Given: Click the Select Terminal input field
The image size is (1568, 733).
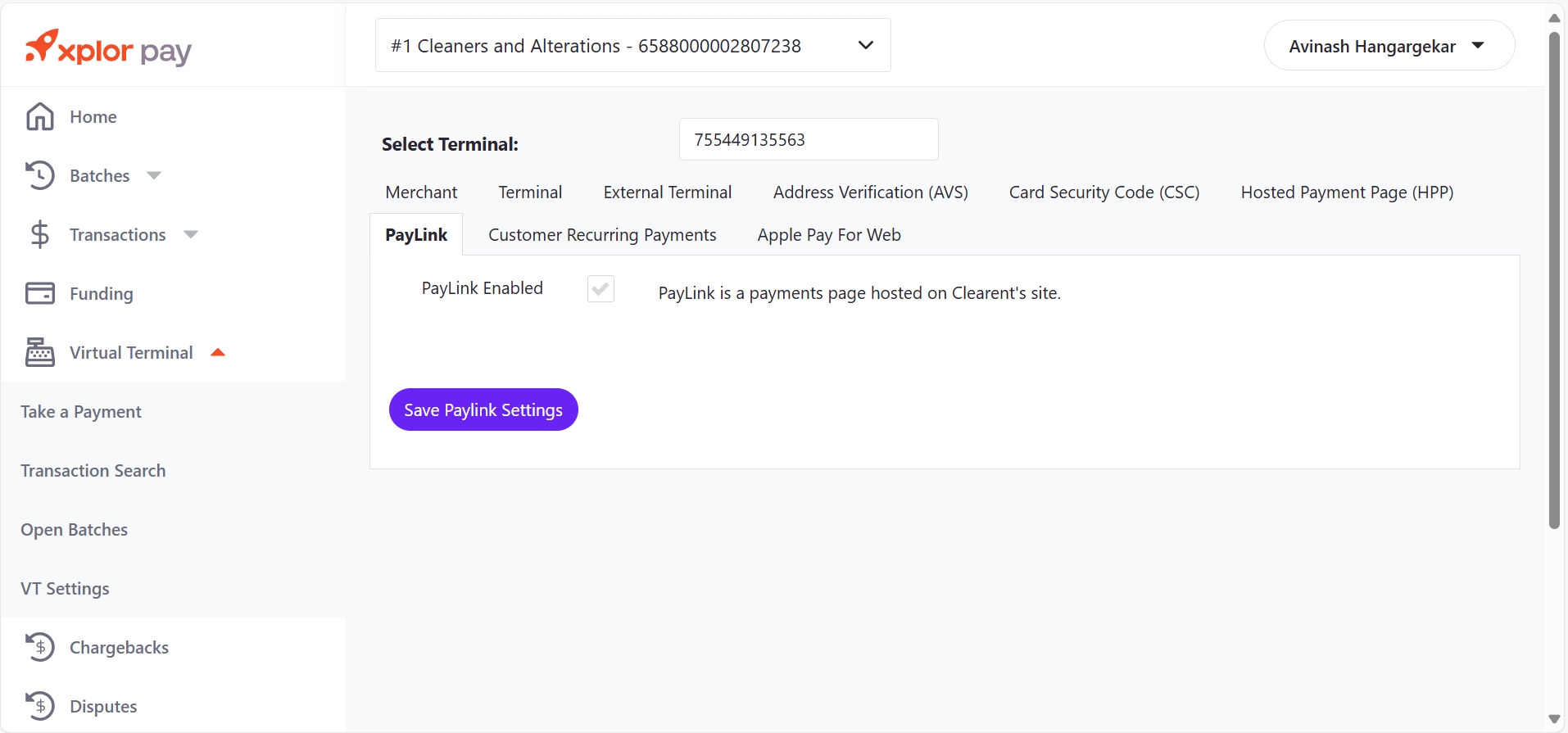Looking at the screenshot, I should [x=808, y=140].
